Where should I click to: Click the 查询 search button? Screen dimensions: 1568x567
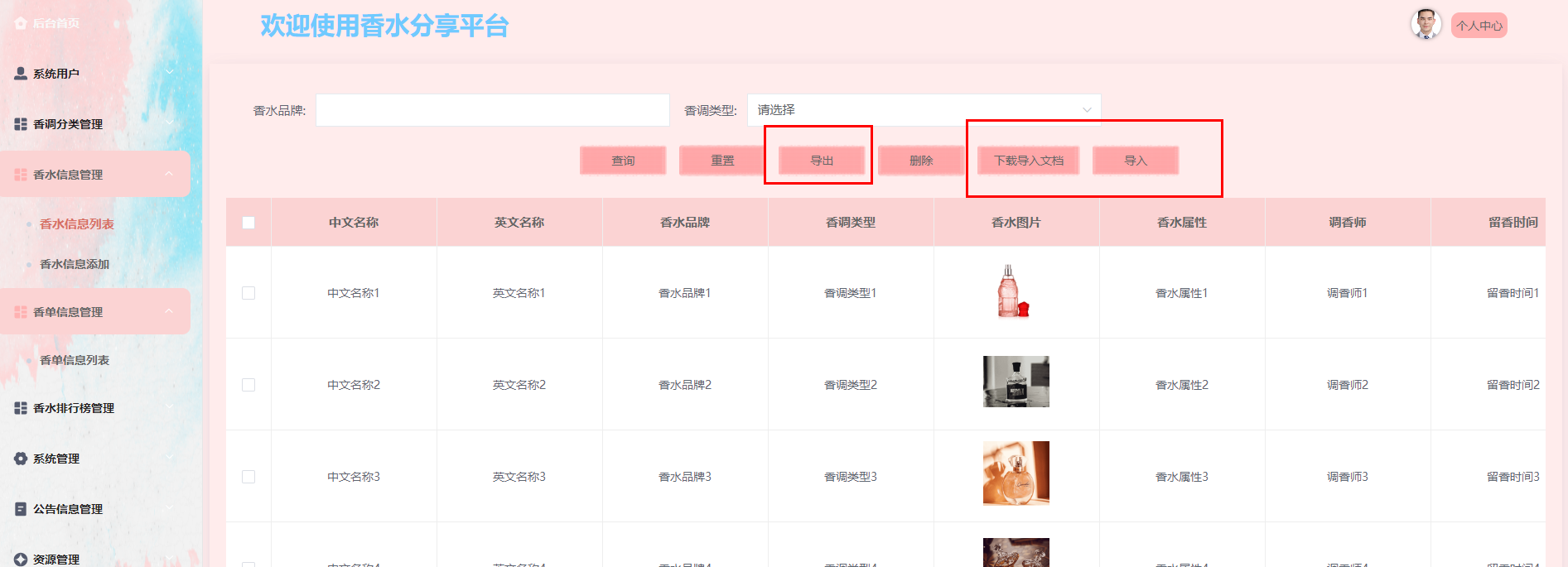pos(623,161)
